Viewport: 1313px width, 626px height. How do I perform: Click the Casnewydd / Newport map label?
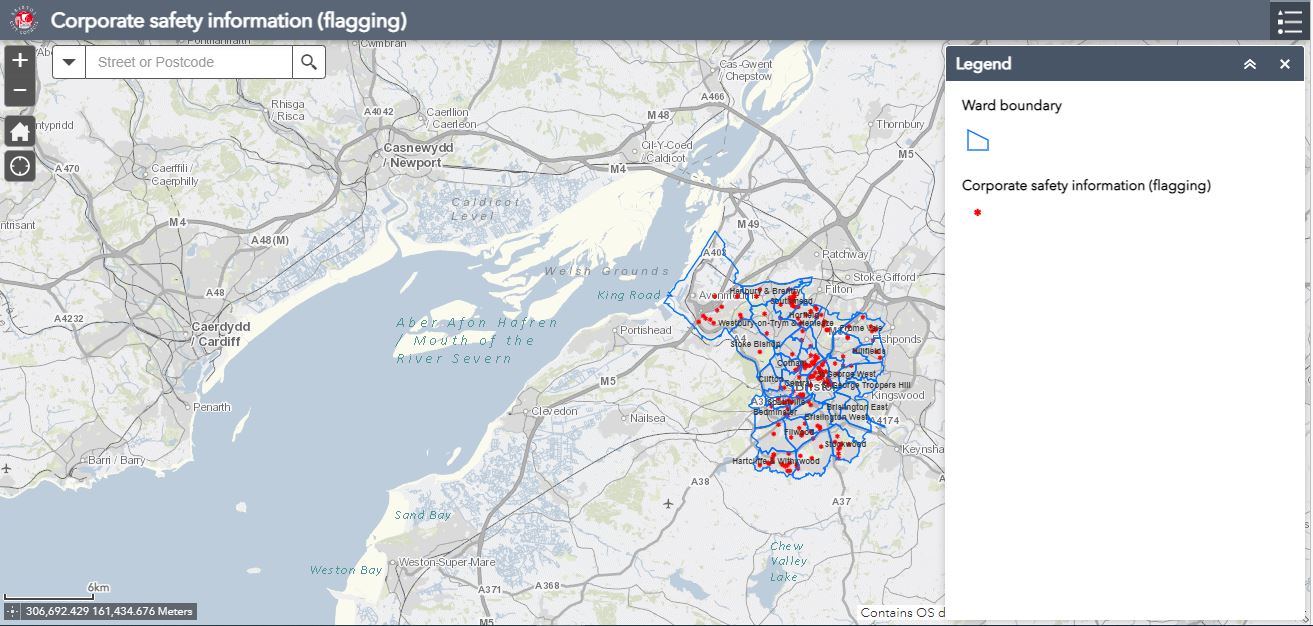[412, 155]
